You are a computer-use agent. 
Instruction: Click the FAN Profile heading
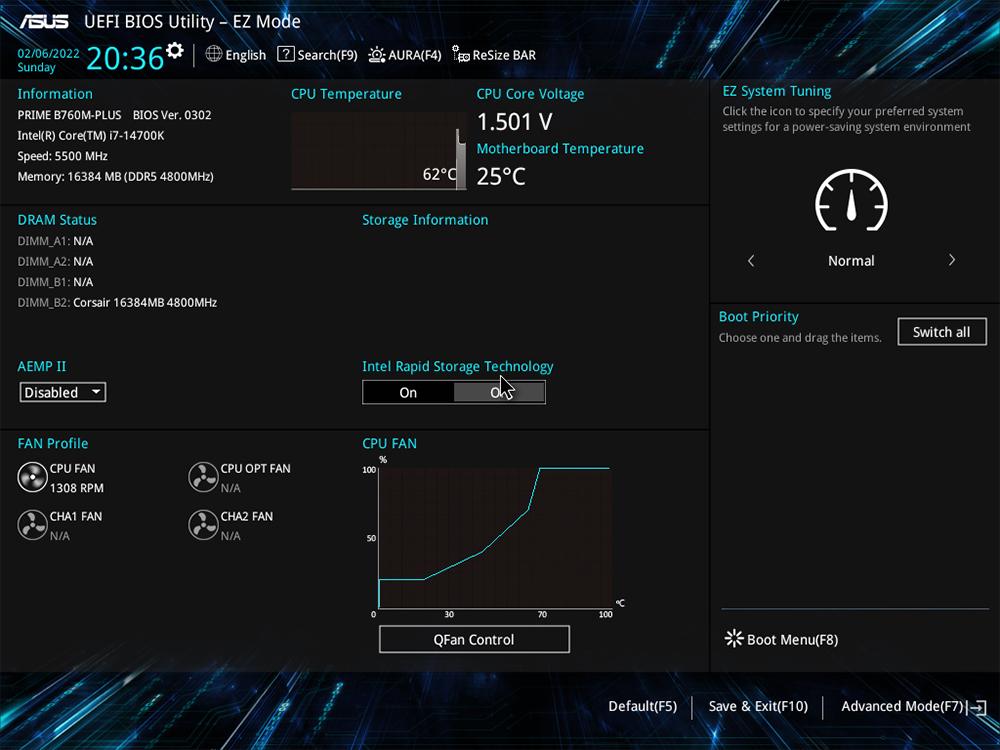[x=53, y=444]
